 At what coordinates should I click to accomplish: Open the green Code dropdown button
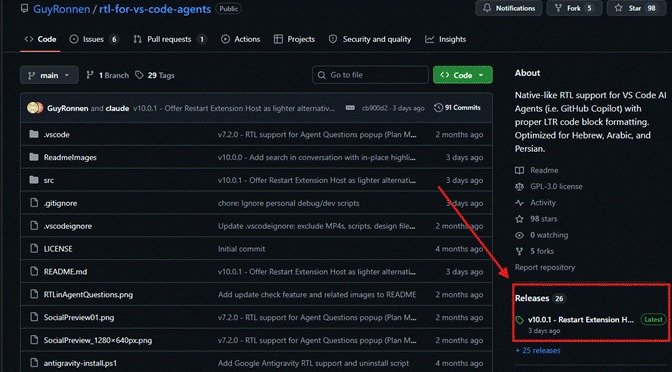click(x=463, y=75)
